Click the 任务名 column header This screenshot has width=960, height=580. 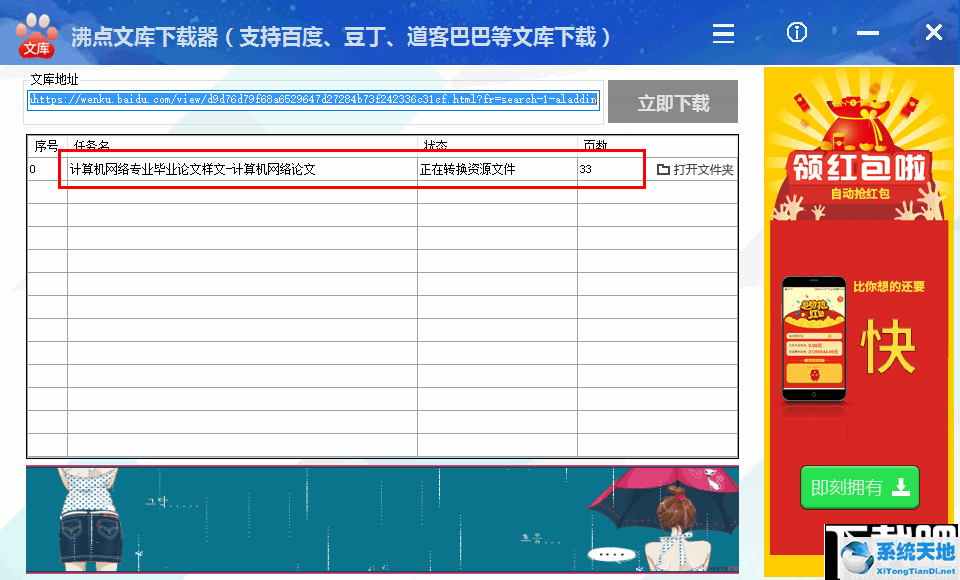(91, 146)
